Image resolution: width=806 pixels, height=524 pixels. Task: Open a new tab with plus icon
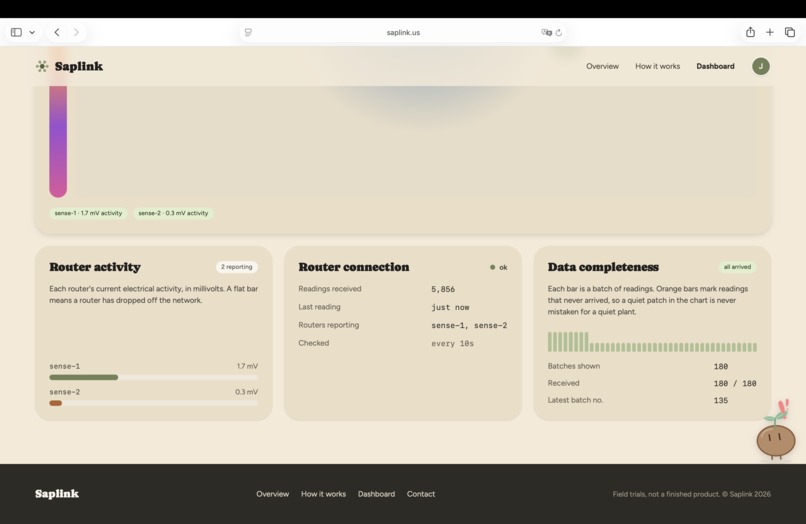tap(770, 32)
